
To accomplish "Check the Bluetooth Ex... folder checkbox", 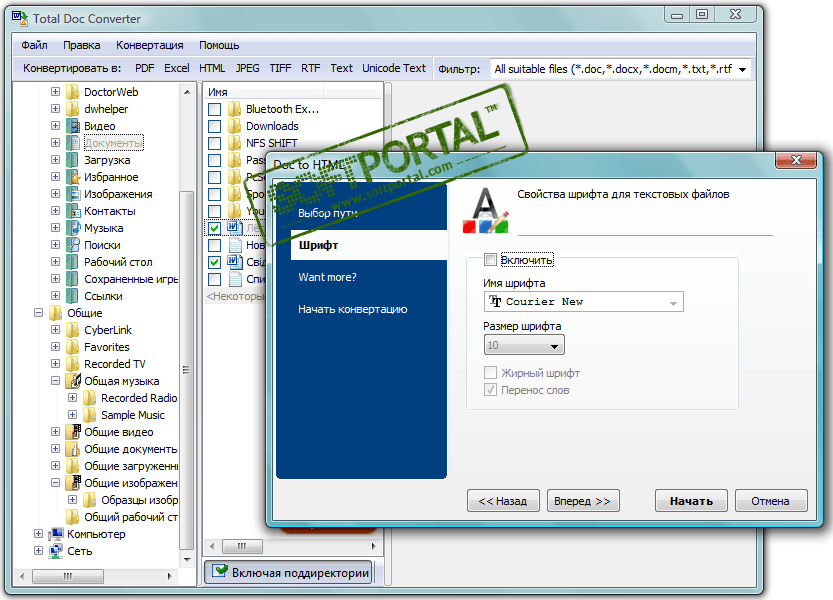I will tap(215, 109).
